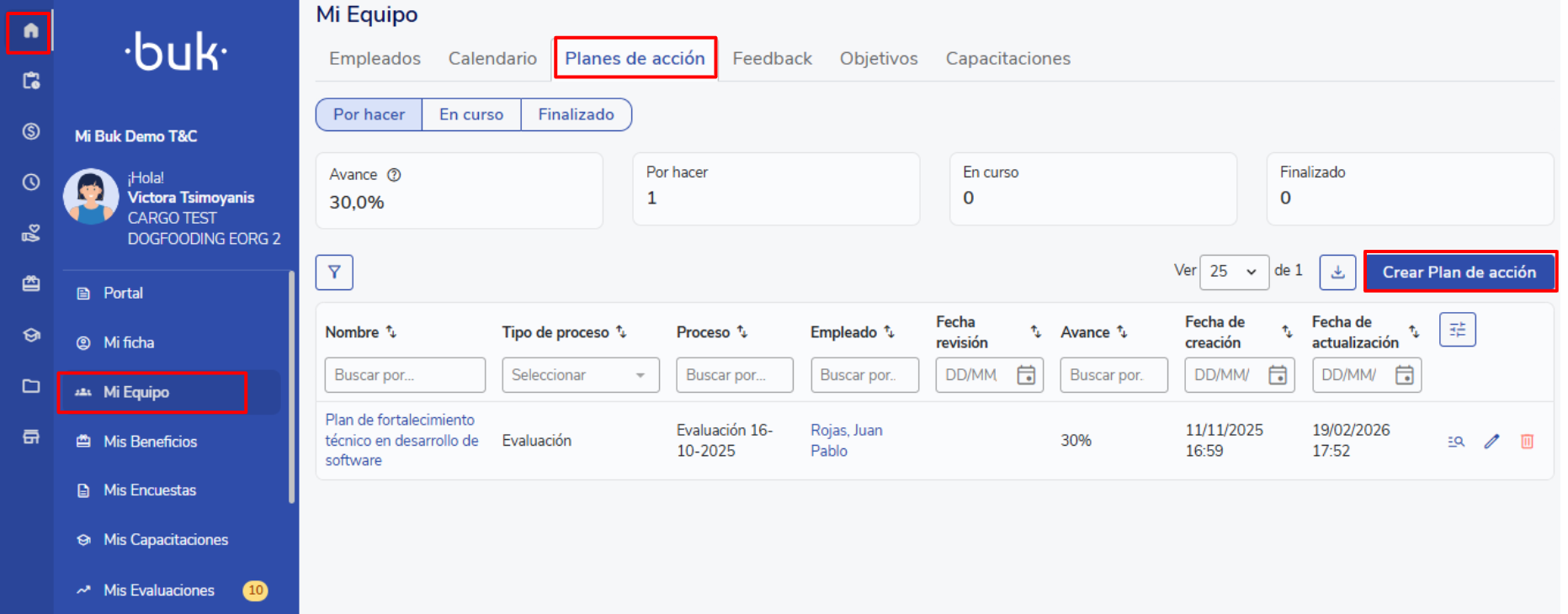Click the download export icon button
The image size is (1568, 614).
coord(1337,273)
